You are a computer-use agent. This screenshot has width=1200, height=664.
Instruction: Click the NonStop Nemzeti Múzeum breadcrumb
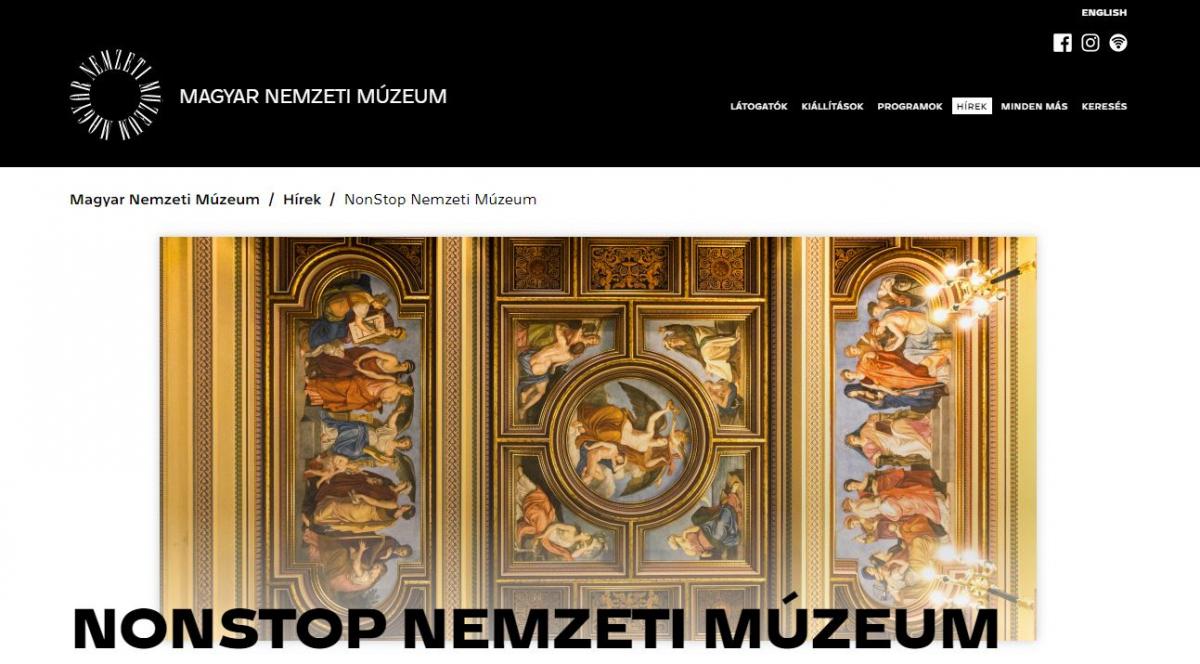(440, 199)
